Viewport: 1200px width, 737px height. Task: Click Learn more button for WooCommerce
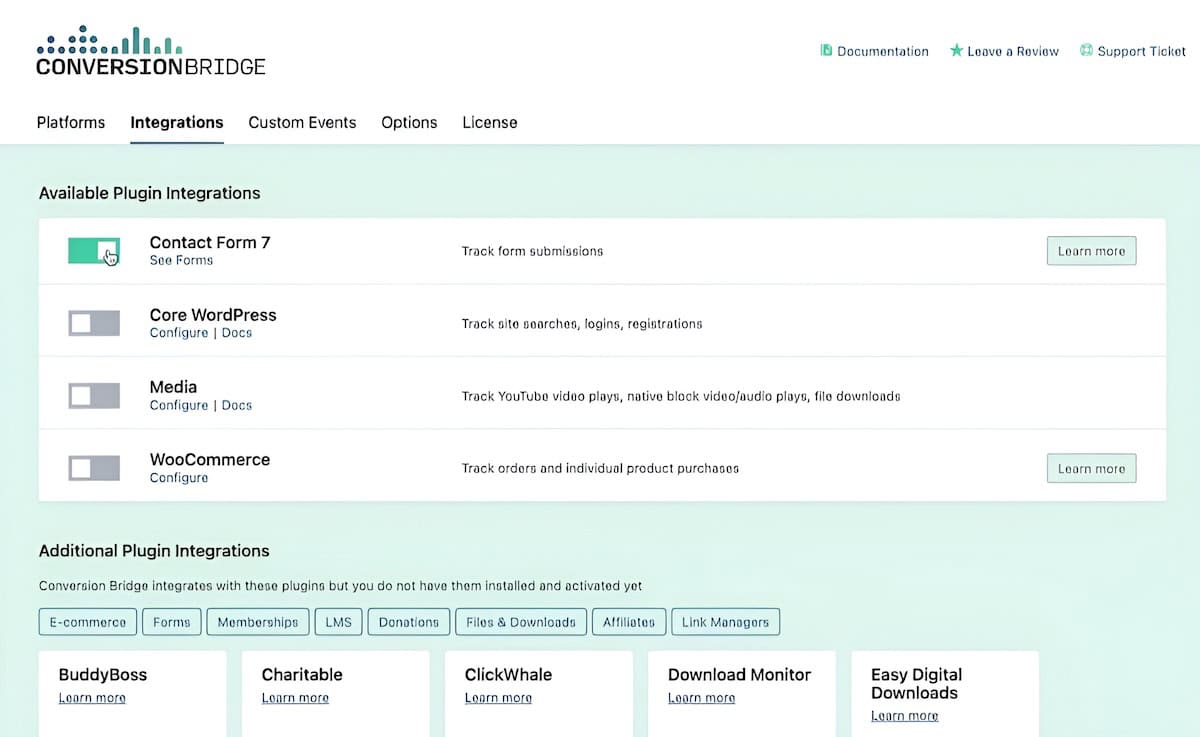(x=1091, y=468)
